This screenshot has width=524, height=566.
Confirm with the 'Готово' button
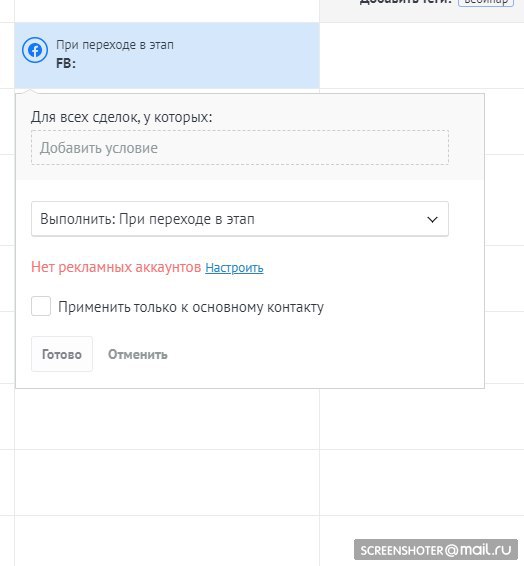click(62, 354)
